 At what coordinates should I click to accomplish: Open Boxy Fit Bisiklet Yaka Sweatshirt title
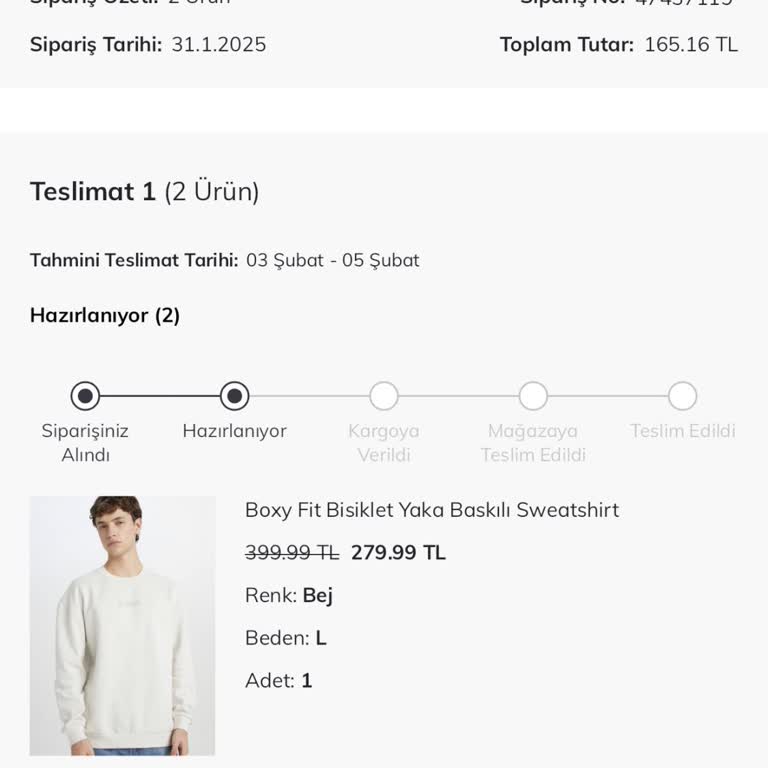(x=432, y=510)
